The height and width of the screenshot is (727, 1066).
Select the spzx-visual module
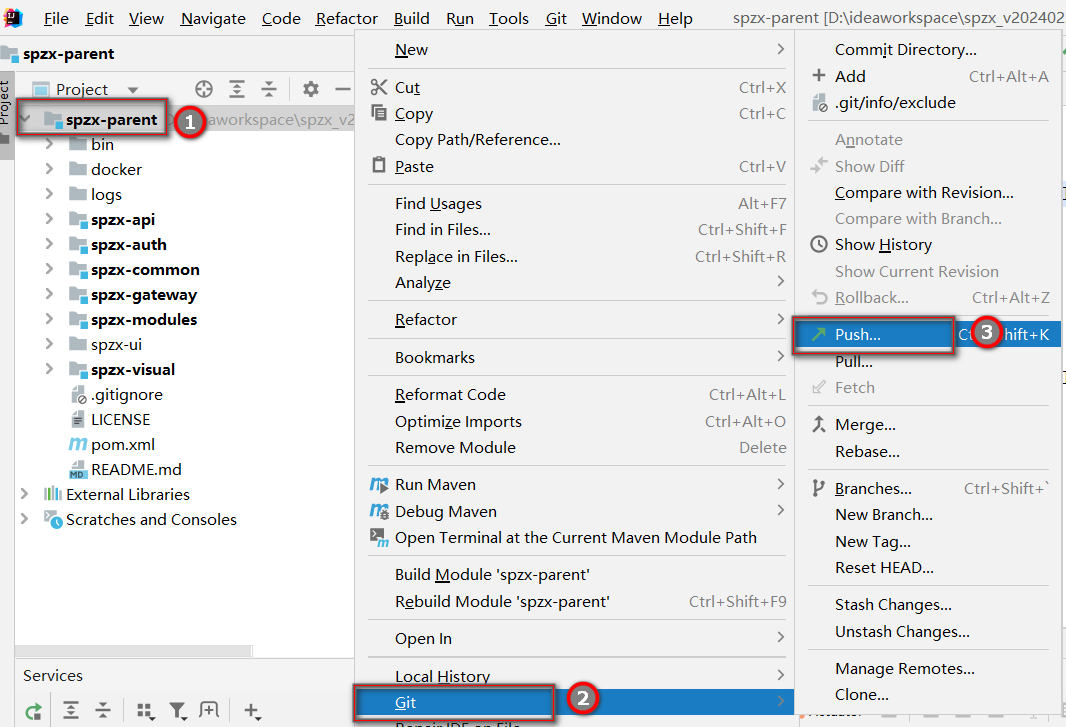tap(133, 369)
